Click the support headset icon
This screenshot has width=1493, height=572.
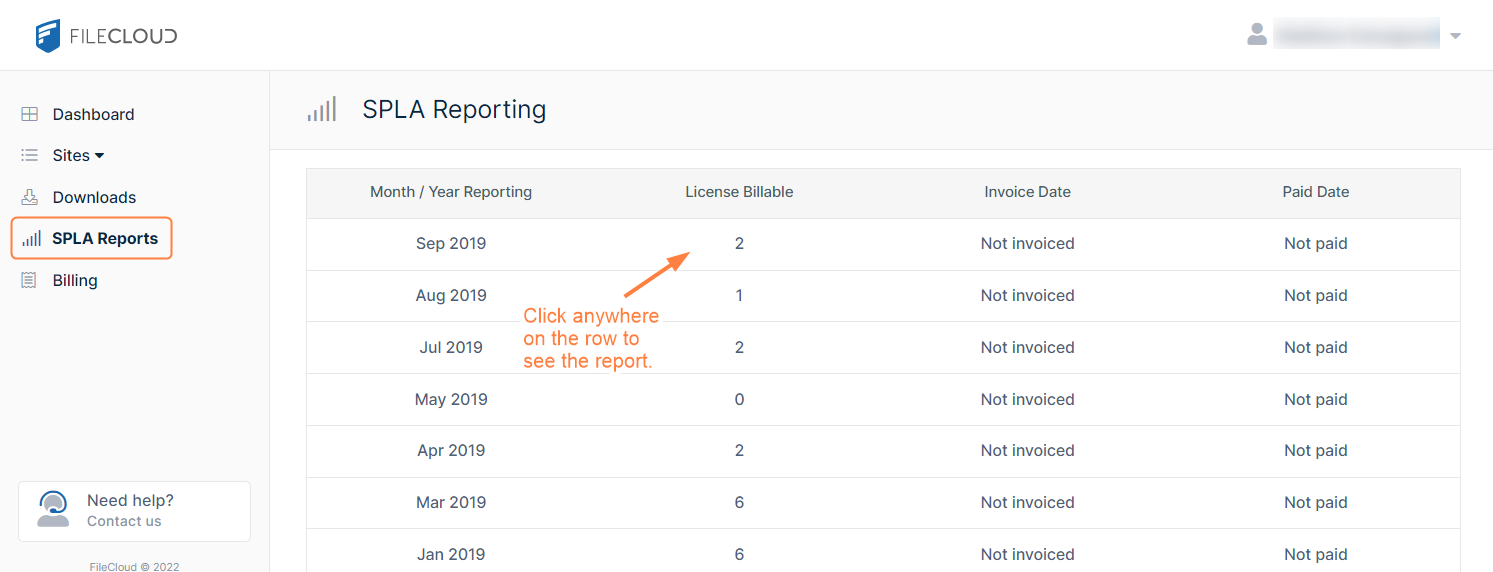[x=53, y=509]
